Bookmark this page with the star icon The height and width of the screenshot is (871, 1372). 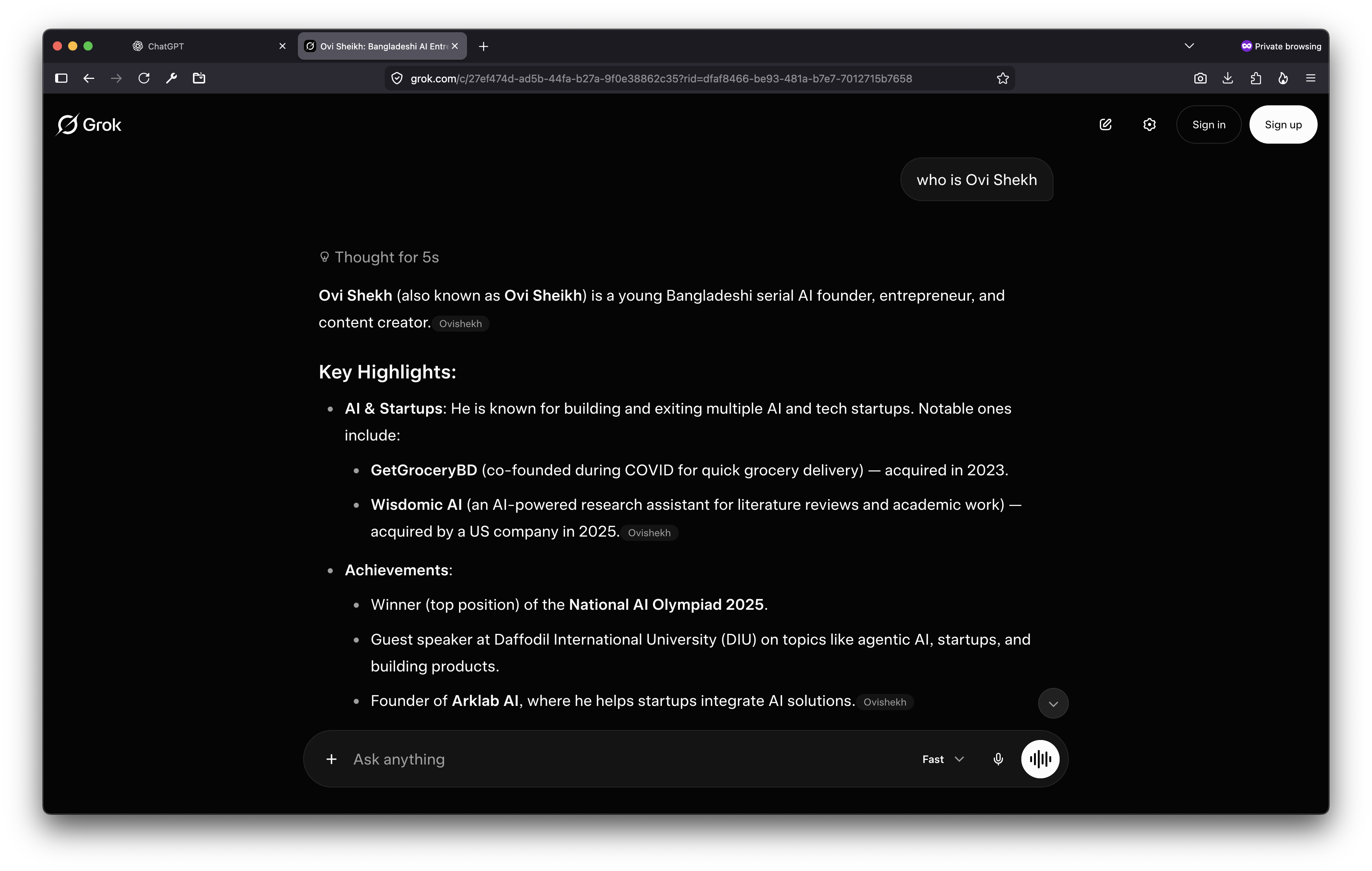[1003, 78]
